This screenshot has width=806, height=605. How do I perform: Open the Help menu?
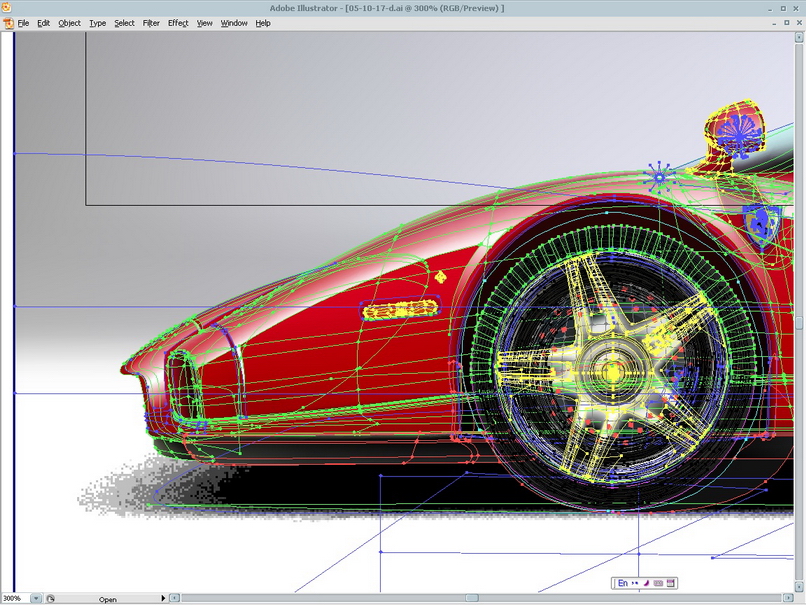(263, 23)
